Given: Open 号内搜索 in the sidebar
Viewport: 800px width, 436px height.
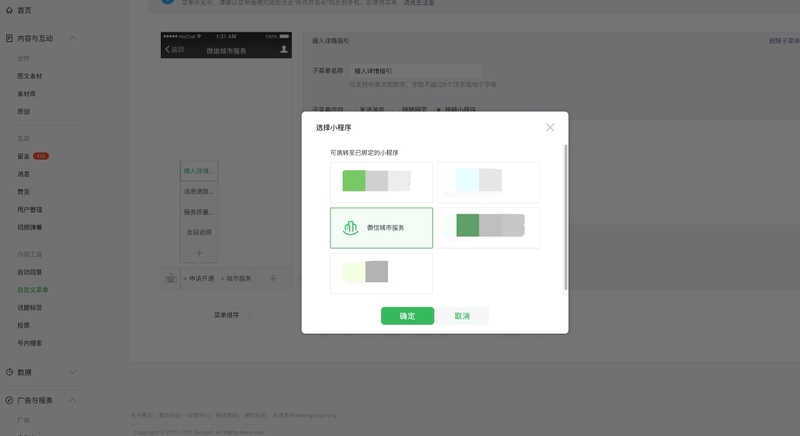Looking at the screenshot, I should [x=30, y=343].
